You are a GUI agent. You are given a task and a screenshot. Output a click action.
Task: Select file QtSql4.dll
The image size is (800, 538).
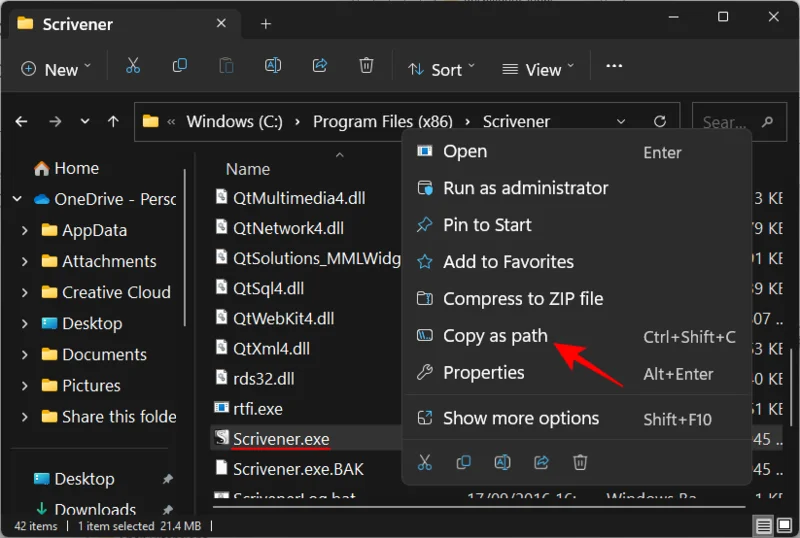268,288
